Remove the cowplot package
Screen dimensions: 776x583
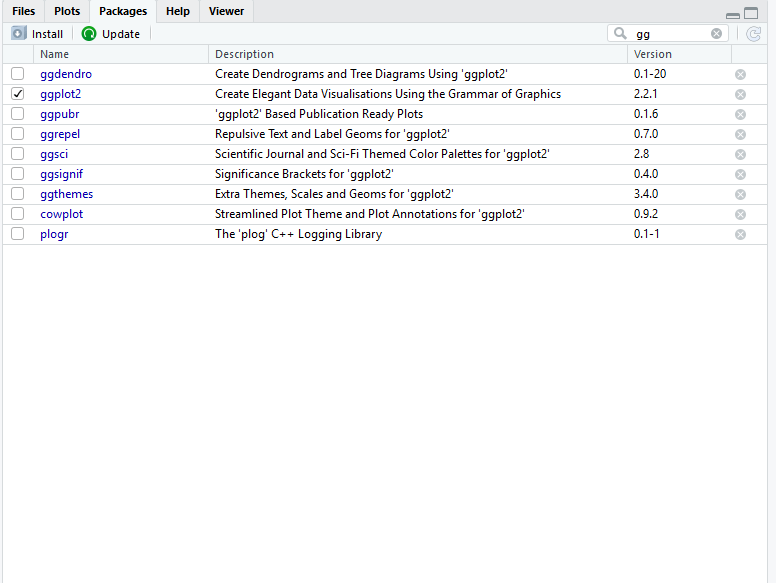point(740,214)
